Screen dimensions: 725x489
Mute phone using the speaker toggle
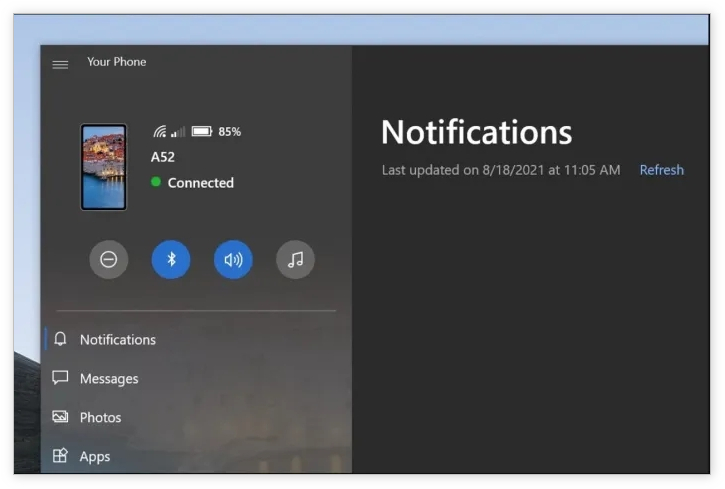point(233,260)
